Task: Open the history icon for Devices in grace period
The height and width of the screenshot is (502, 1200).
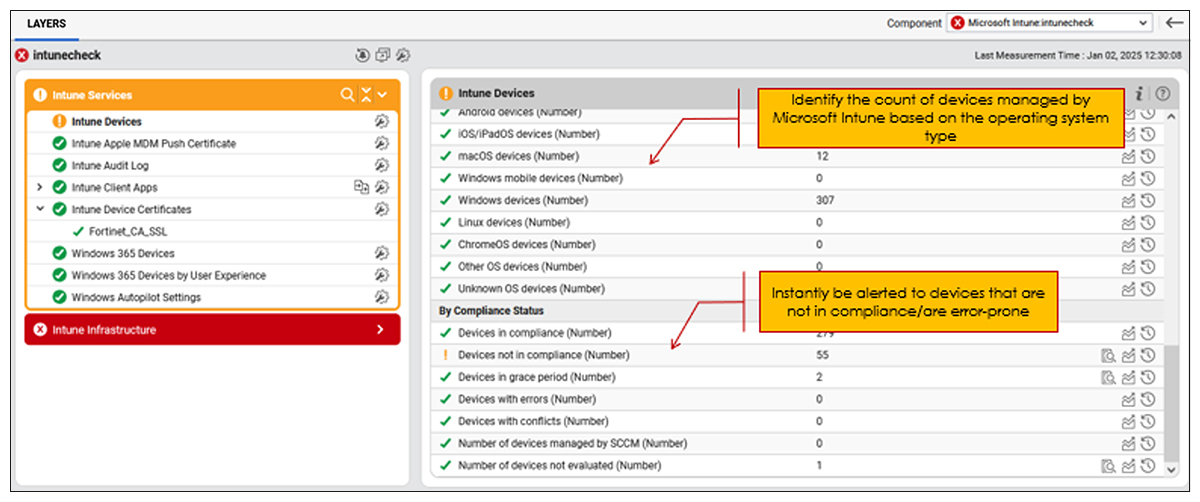Action: (1148, 377)
